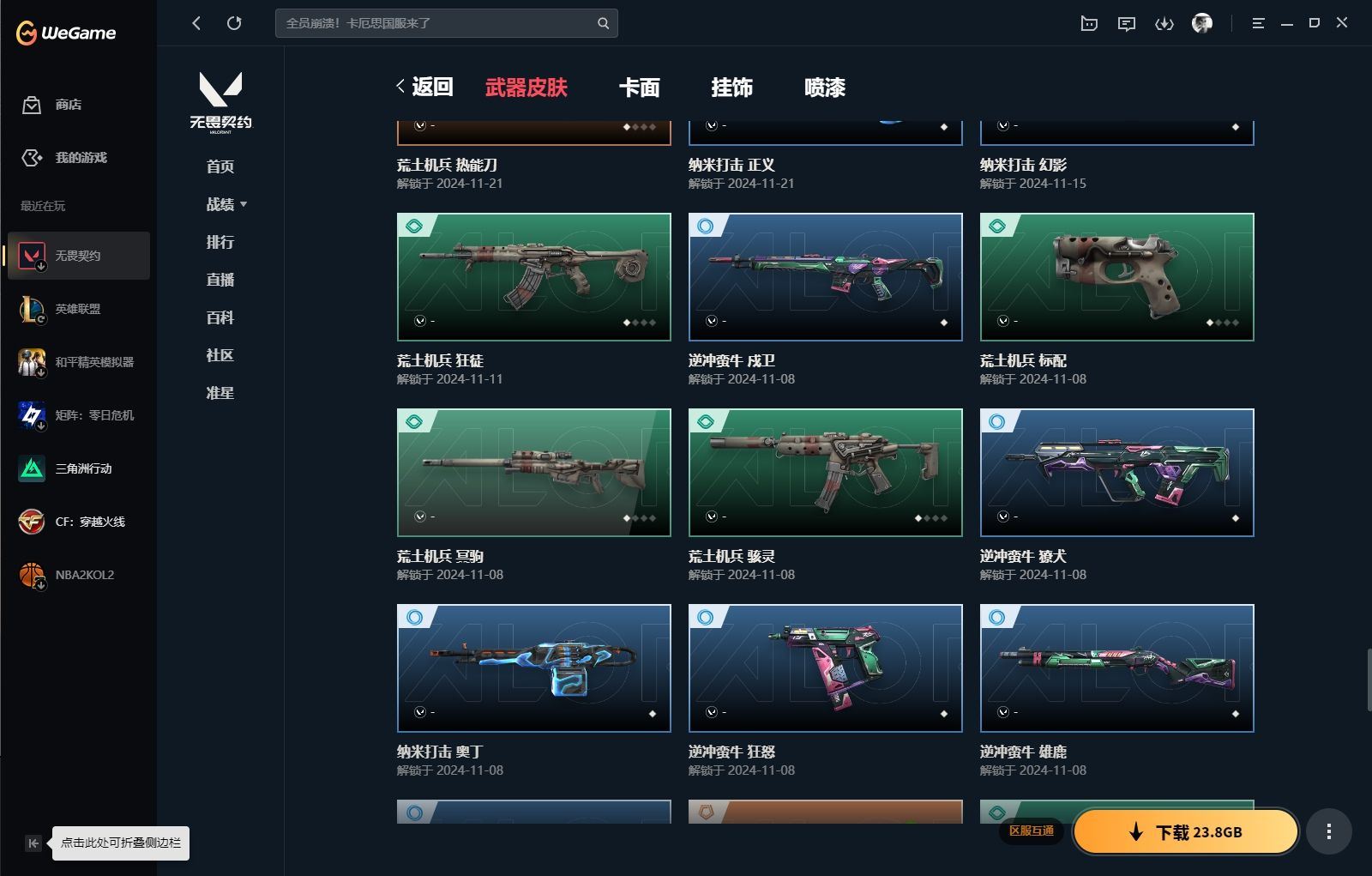Screen dimensions: 1372x876
Task: Click the user avatar icon
Action: (x=1201, y=23)
